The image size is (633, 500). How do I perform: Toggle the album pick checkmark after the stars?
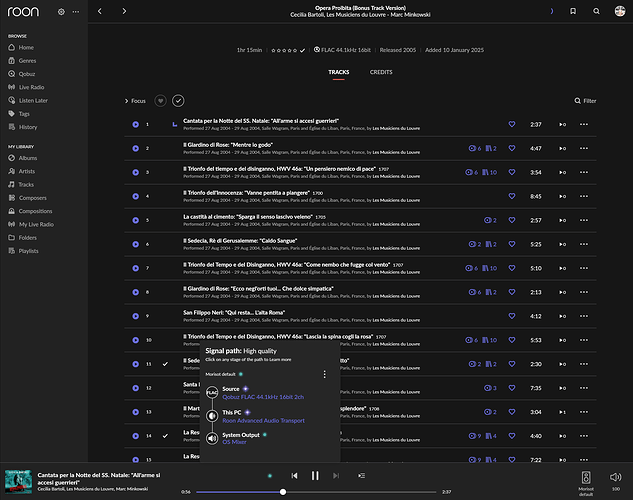click(x=302, y=50)
